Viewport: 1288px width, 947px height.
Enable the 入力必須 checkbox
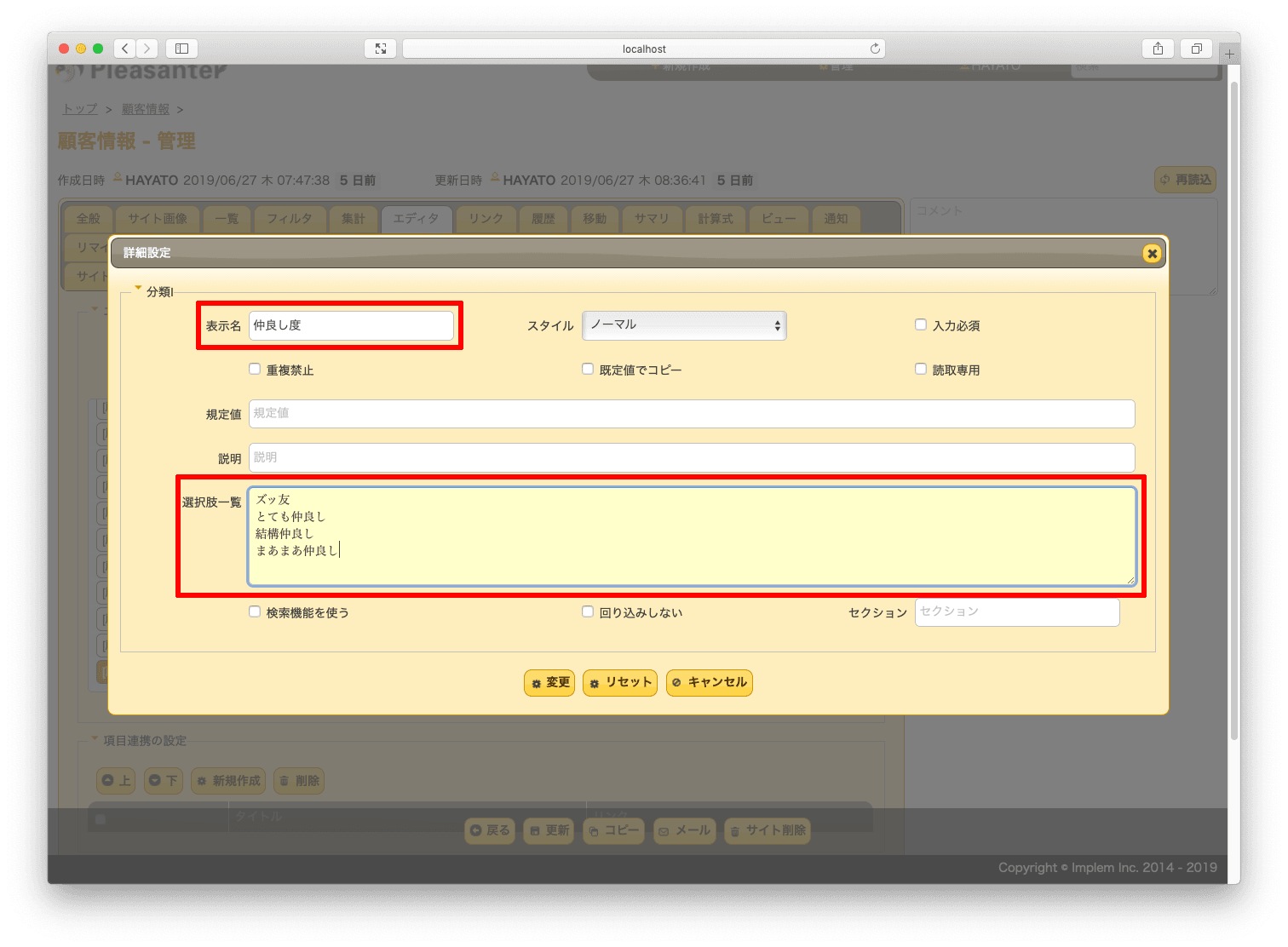pos(921,324)
